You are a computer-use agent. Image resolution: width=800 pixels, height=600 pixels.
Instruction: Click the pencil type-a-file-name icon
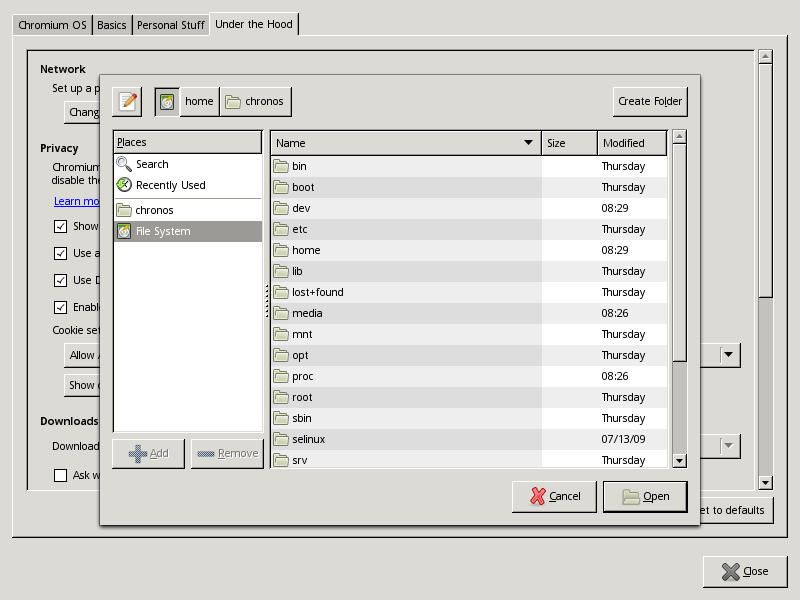(127, 101)
